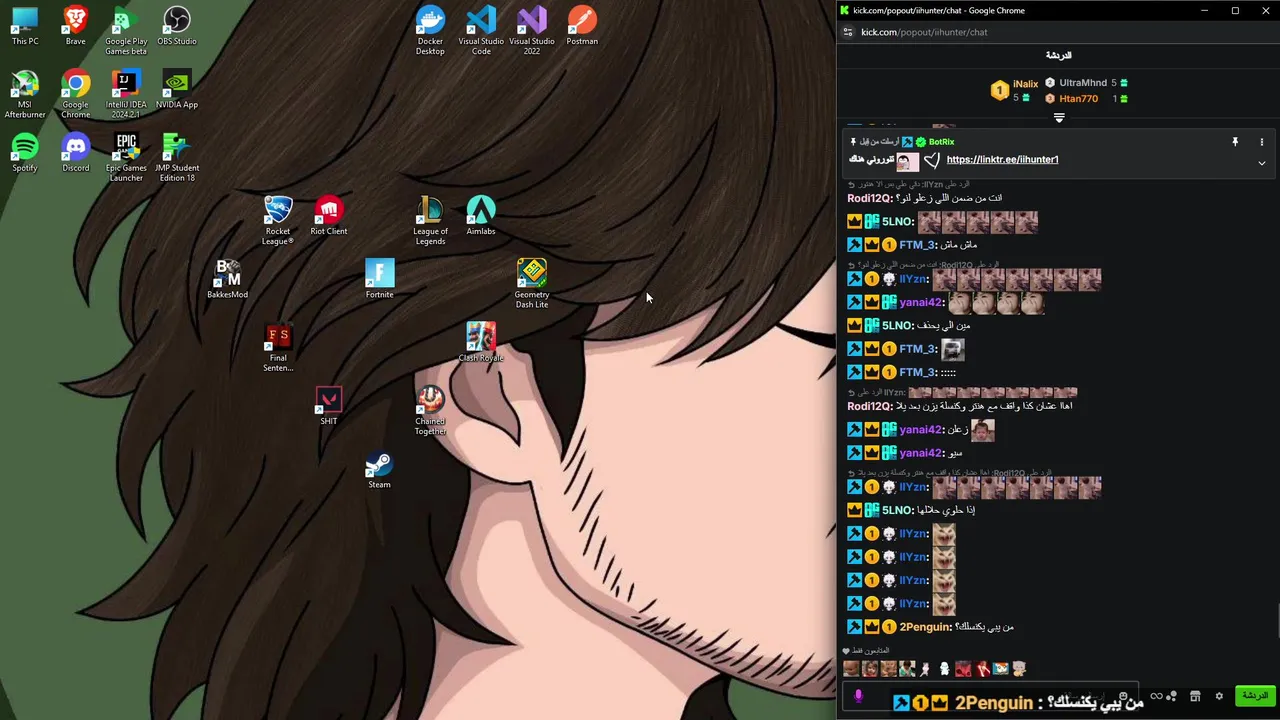Viewport: 1280px width, 720px height.
Task: Open Final Sentence game shortcut
Action: pyautogui.click(x=278, y=347)
